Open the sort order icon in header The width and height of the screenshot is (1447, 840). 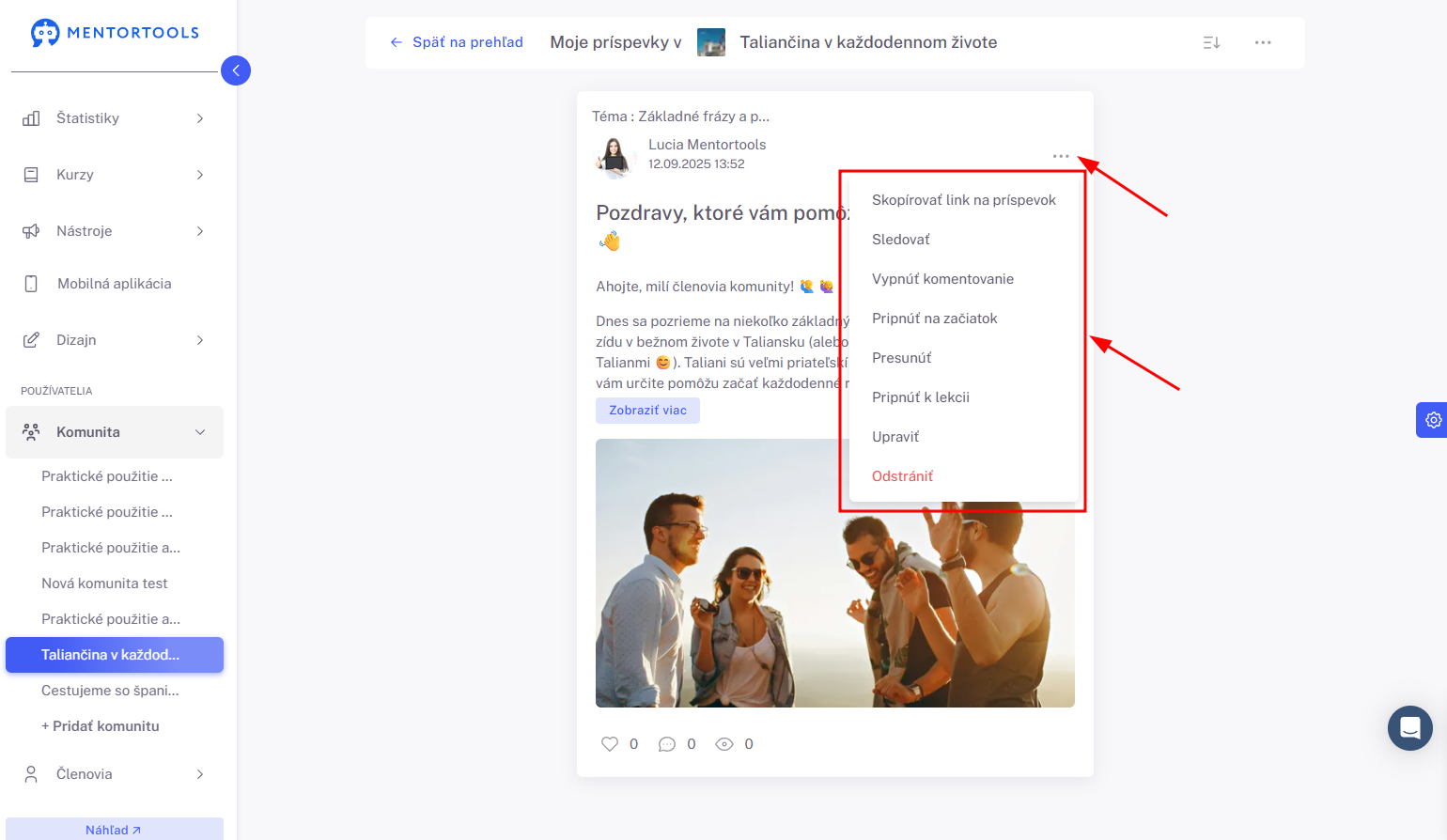(x=1212, y=42)
